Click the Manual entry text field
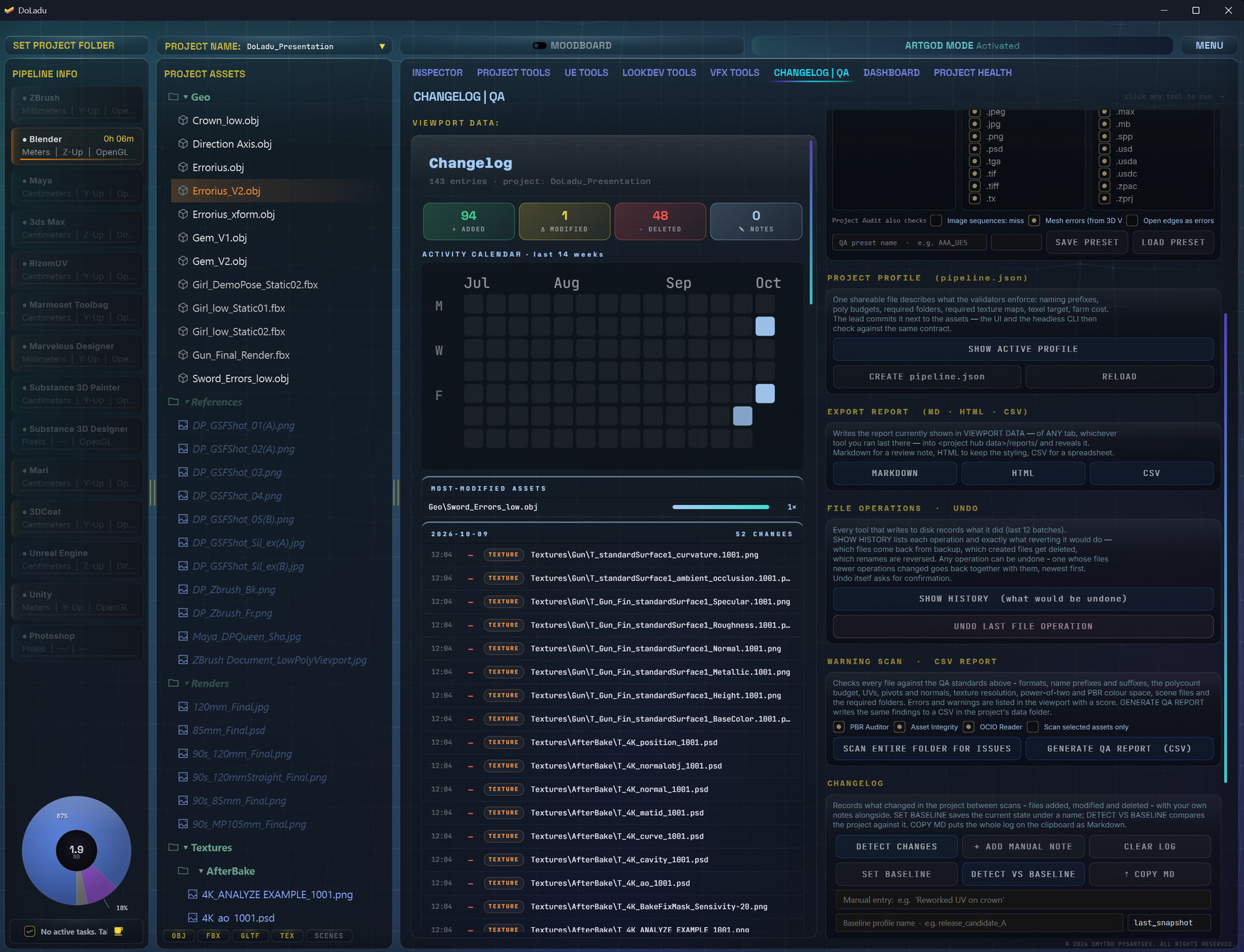The width and height of the screenshot is (1244, 952). click(1023, 900)
